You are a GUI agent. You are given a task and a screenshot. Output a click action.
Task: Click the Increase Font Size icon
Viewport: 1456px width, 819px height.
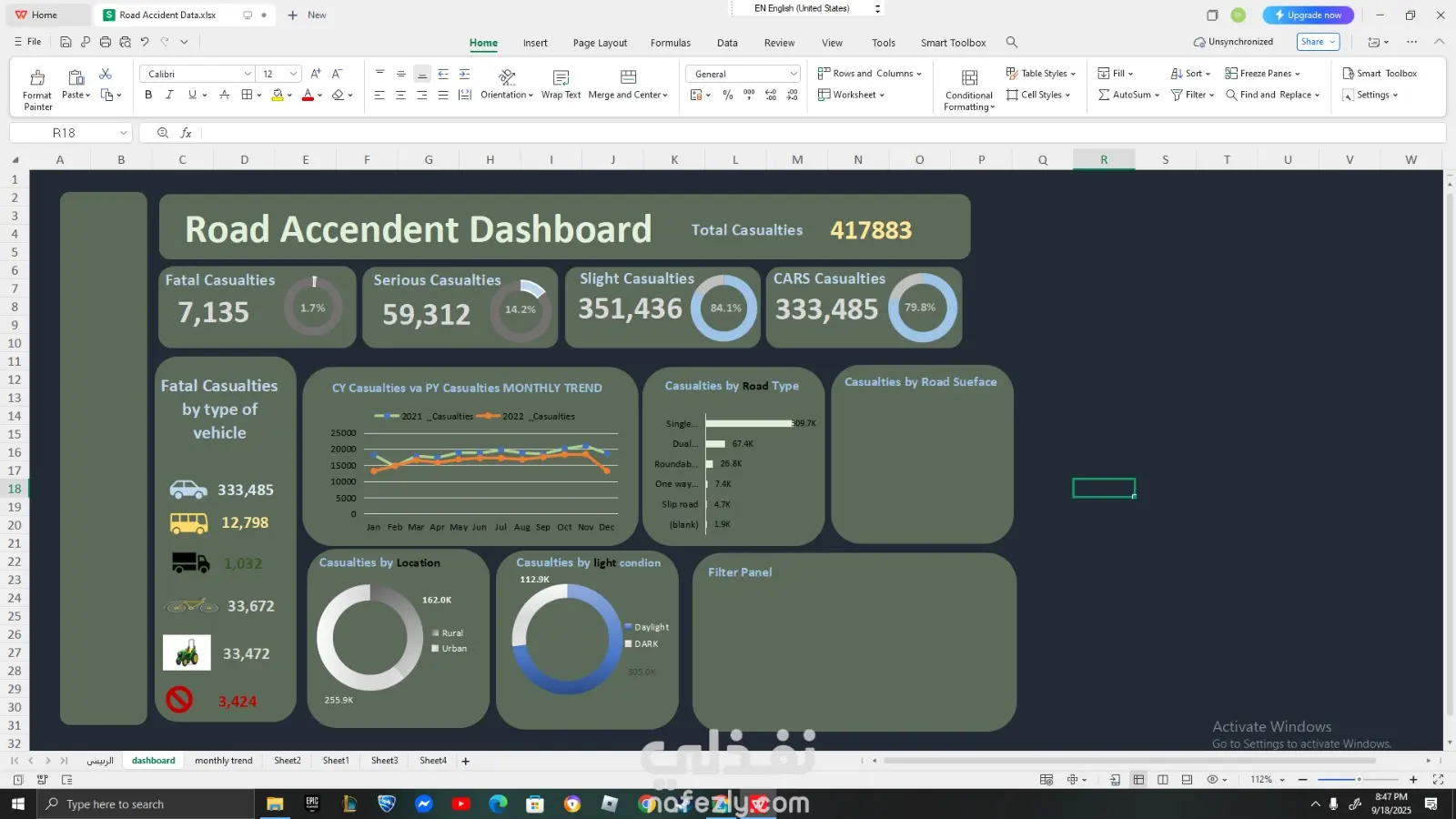pyautogui.click(x=316, y=74)
